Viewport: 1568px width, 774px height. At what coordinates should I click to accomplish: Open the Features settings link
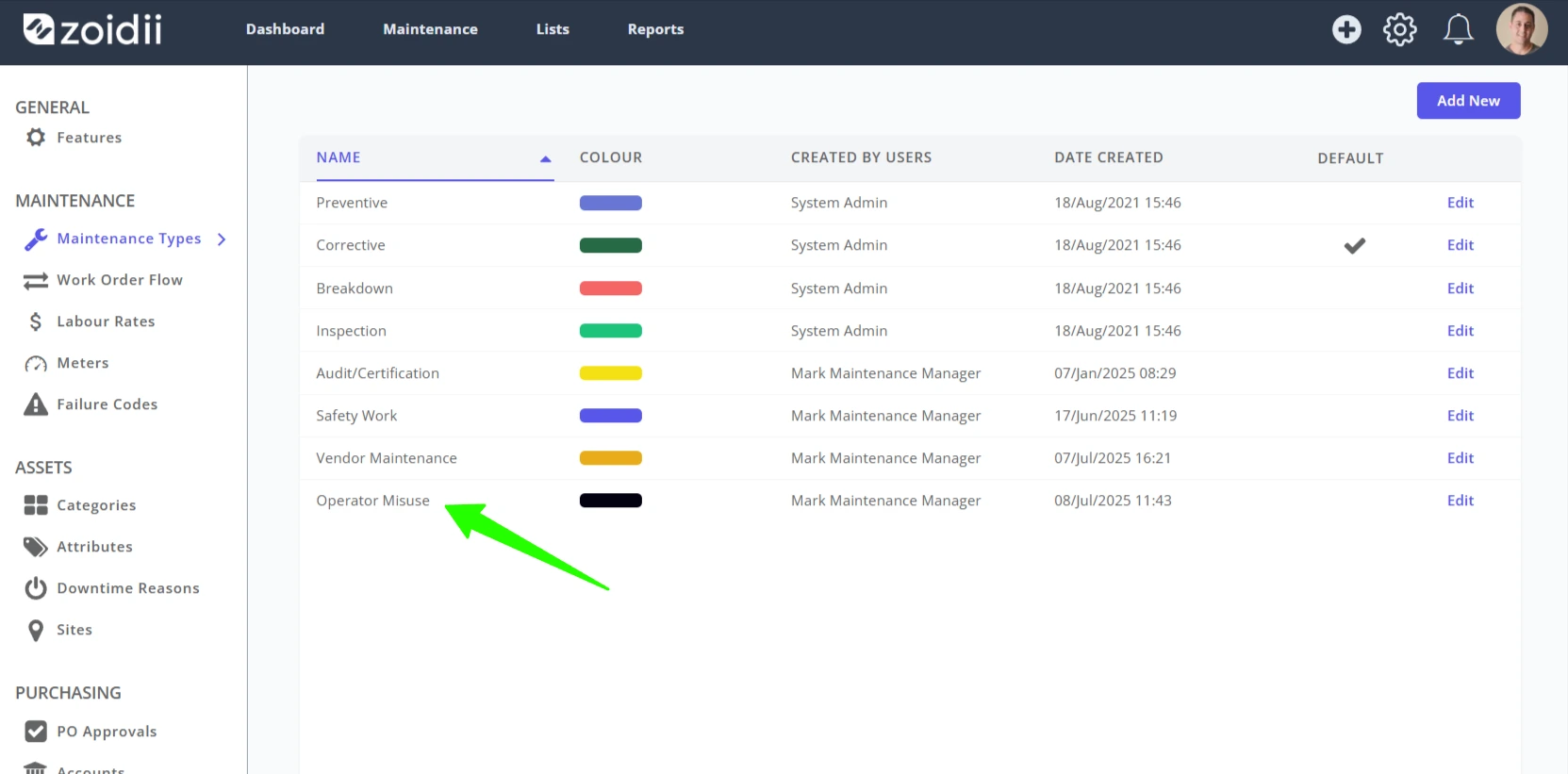(89, 138)
